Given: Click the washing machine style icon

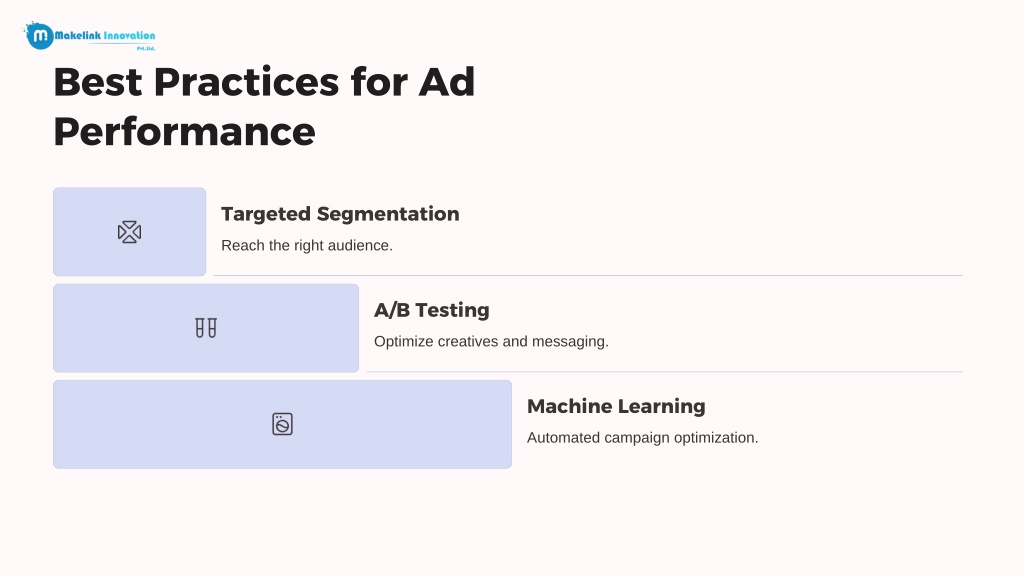Looking at the screenshot, I should pos(282,424).
